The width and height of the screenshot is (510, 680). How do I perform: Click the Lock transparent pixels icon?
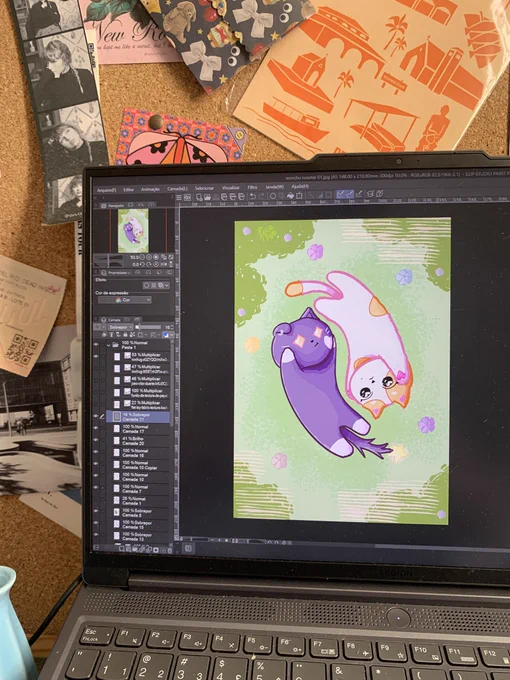pyautogui.click(x=132, y=335)
